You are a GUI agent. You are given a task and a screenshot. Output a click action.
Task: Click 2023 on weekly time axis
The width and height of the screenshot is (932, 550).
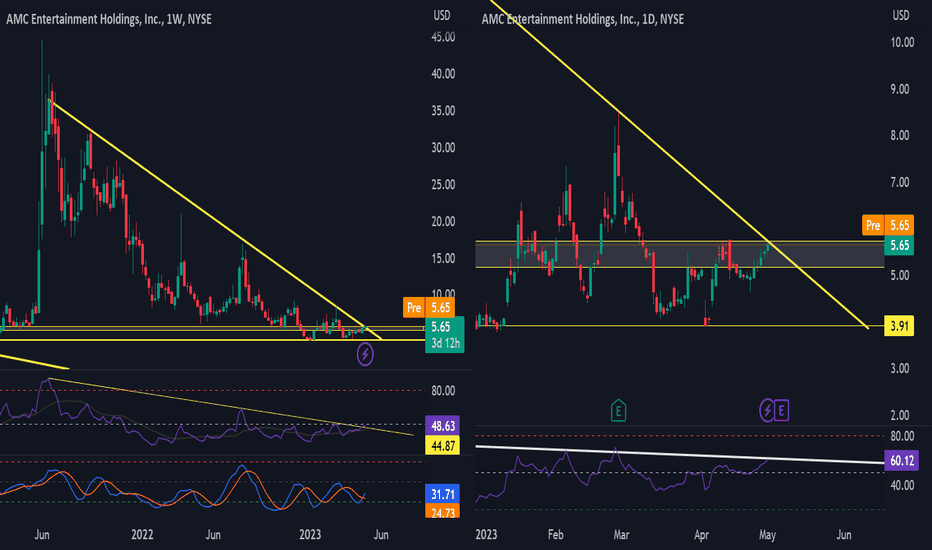(x=310, y=534)
